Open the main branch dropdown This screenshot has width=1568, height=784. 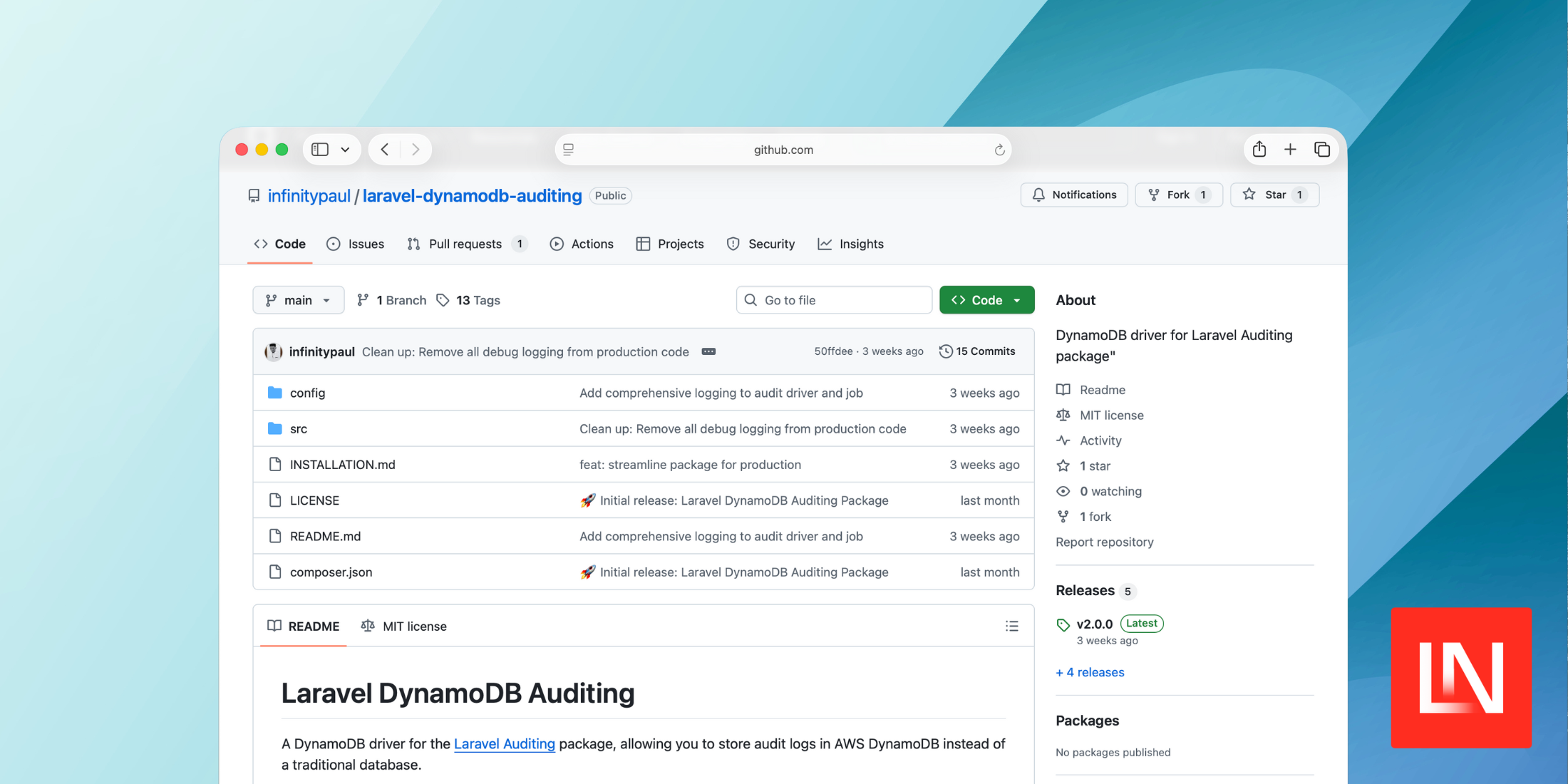tap(298, 299)
